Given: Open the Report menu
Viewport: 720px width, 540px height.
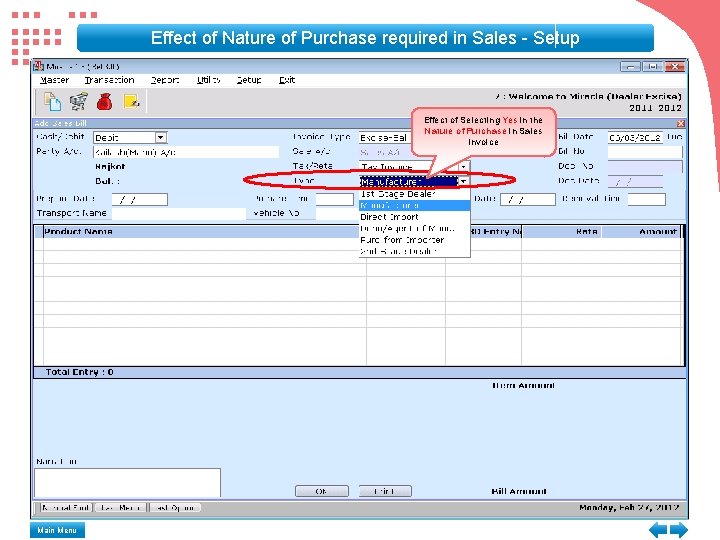Looking at the screenshot, I should click(x=165, y=80).
